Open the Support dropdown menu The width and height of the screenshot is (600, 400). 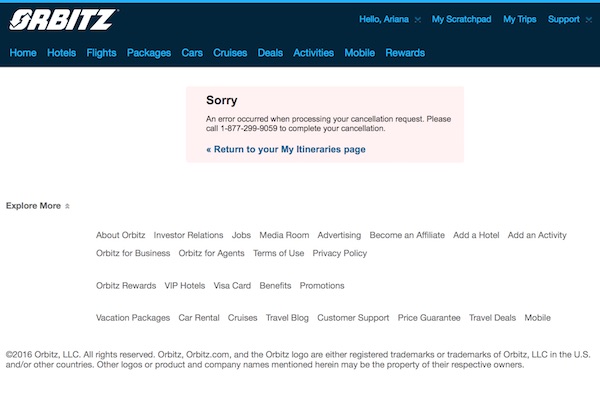click(x=569, y=19)
